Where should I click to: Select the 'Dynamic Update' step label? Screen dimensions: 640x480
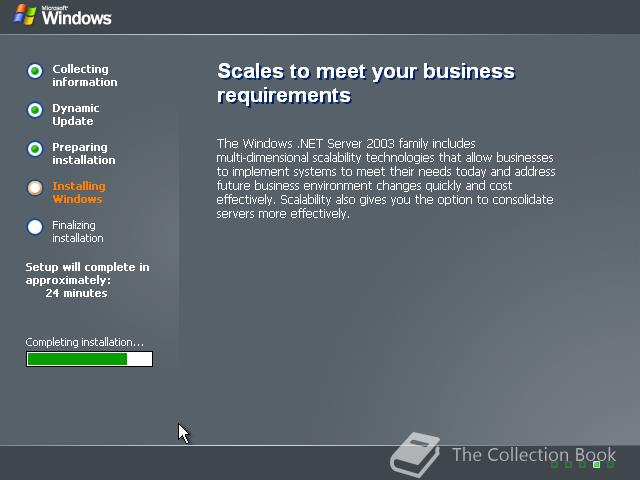[x=76, y=115]
